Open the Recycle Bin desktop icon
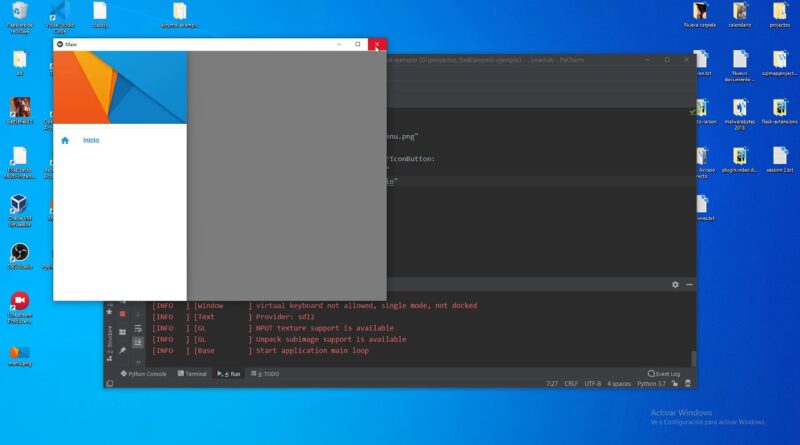Screen dimensions: 800x445 click(19, 17)
